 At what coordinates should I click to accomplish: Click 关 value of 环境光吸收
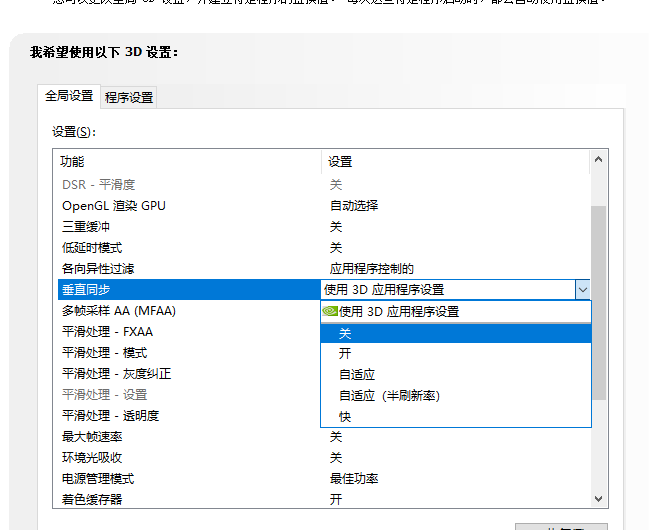tap(336, 458)
